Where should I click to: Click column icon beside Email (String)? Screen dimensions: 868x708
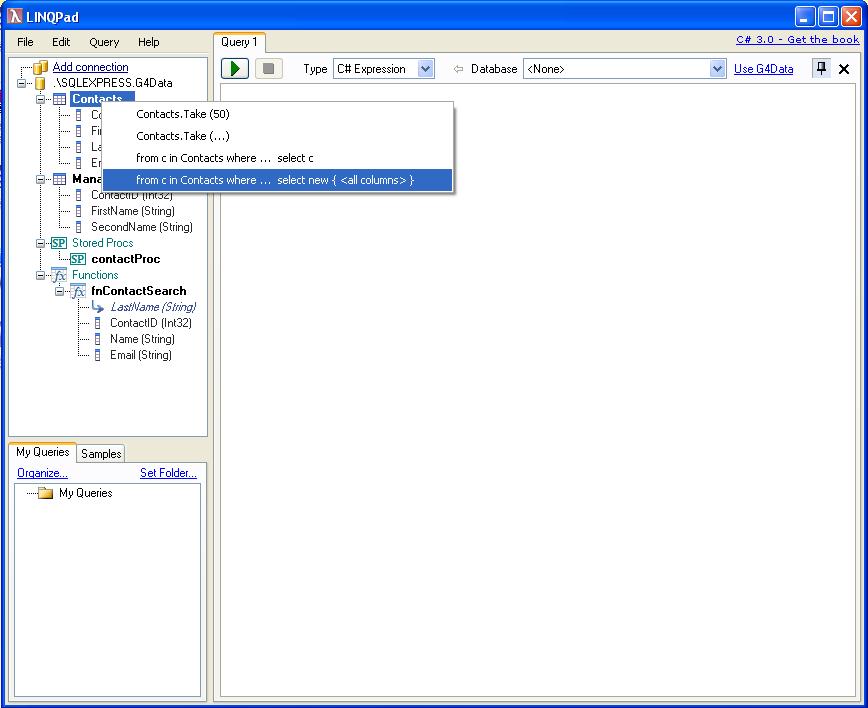[x=97, y=355]
